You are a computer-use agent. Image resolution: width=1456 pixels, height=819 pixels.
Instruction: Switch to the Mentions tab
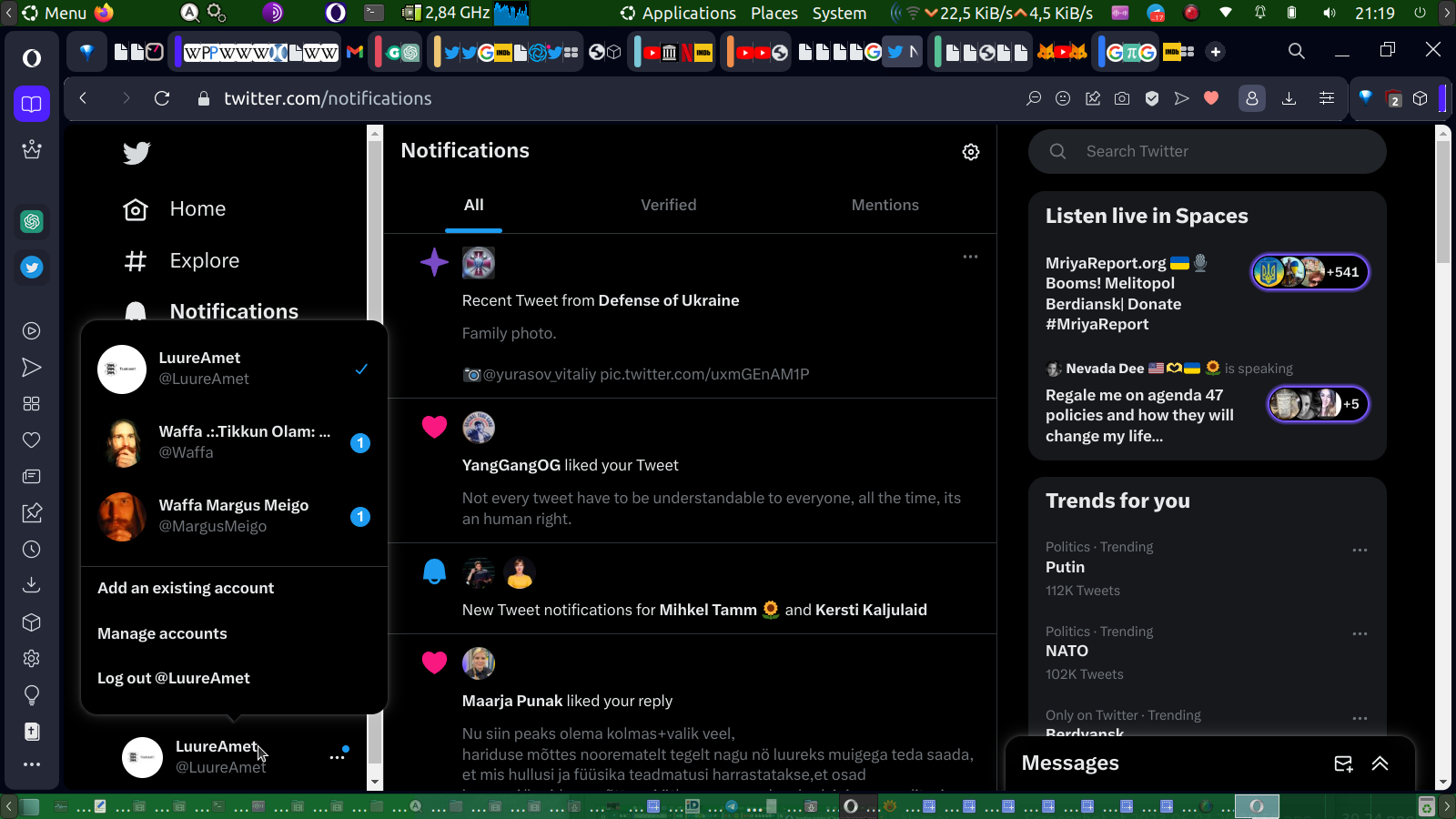[x=885, y=206]
